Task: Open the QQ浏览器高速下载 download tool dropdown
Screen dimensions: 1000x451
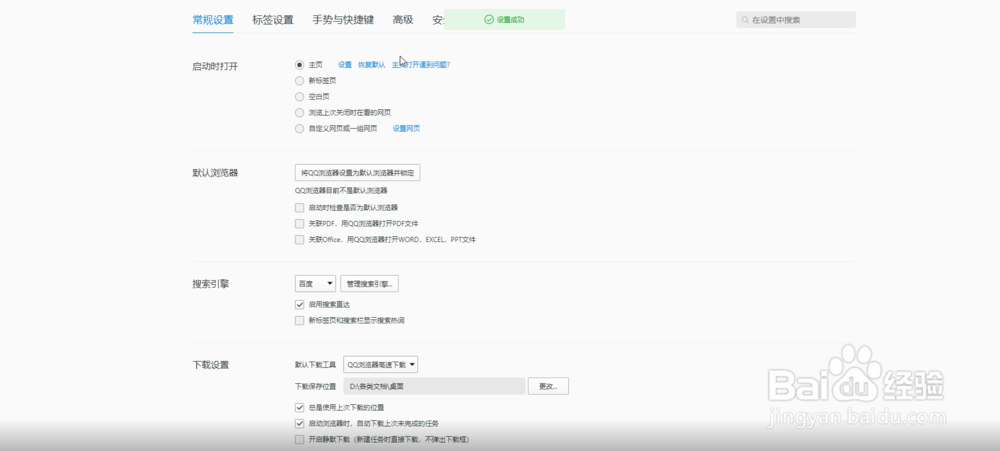Action: (x=381, y=364)
